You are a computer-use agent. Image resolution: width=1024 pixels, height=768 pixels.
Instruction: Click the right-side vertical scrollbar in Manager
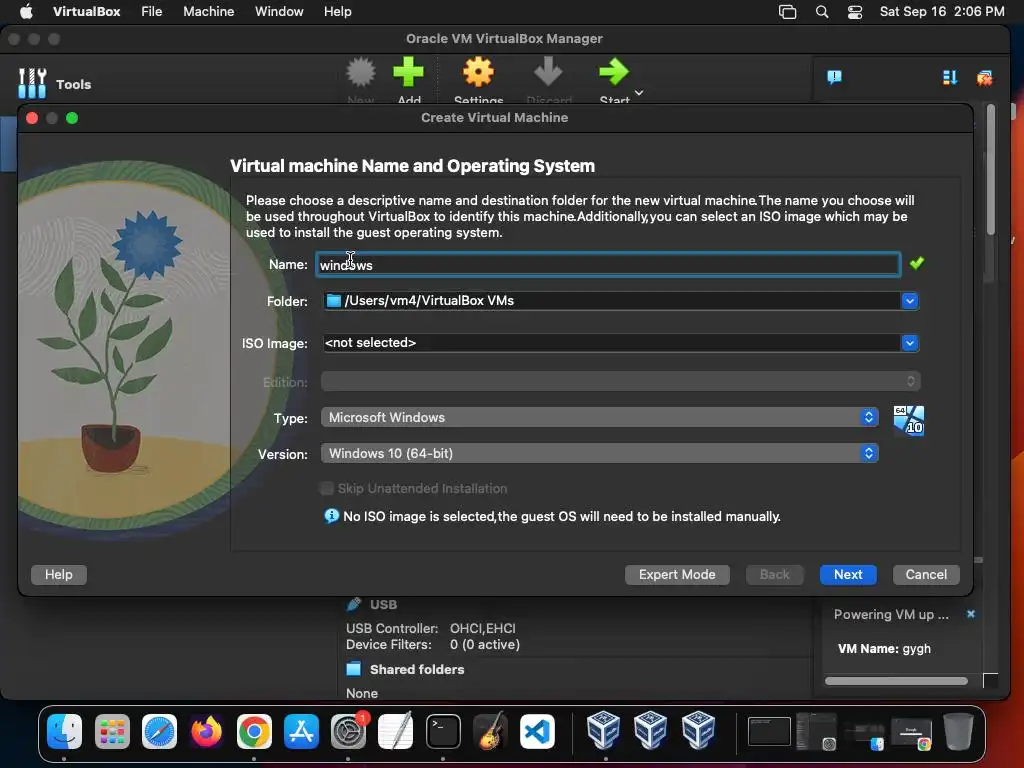click(991, 170)
